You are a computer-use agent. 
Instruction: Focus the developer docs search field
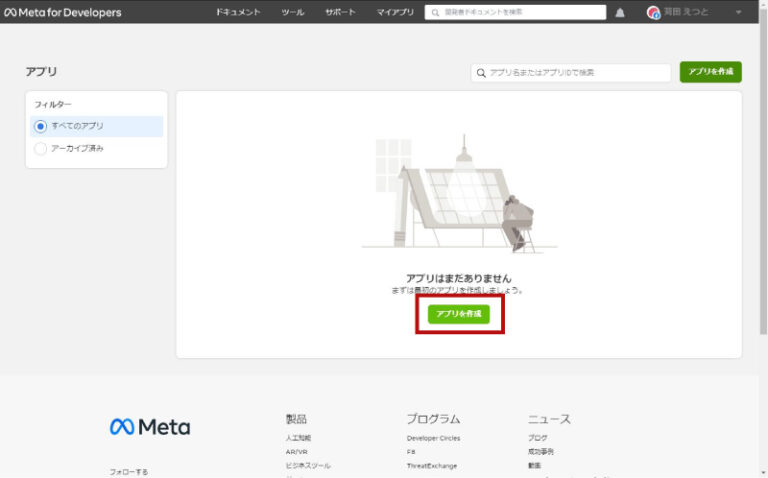tap(520, 13)
